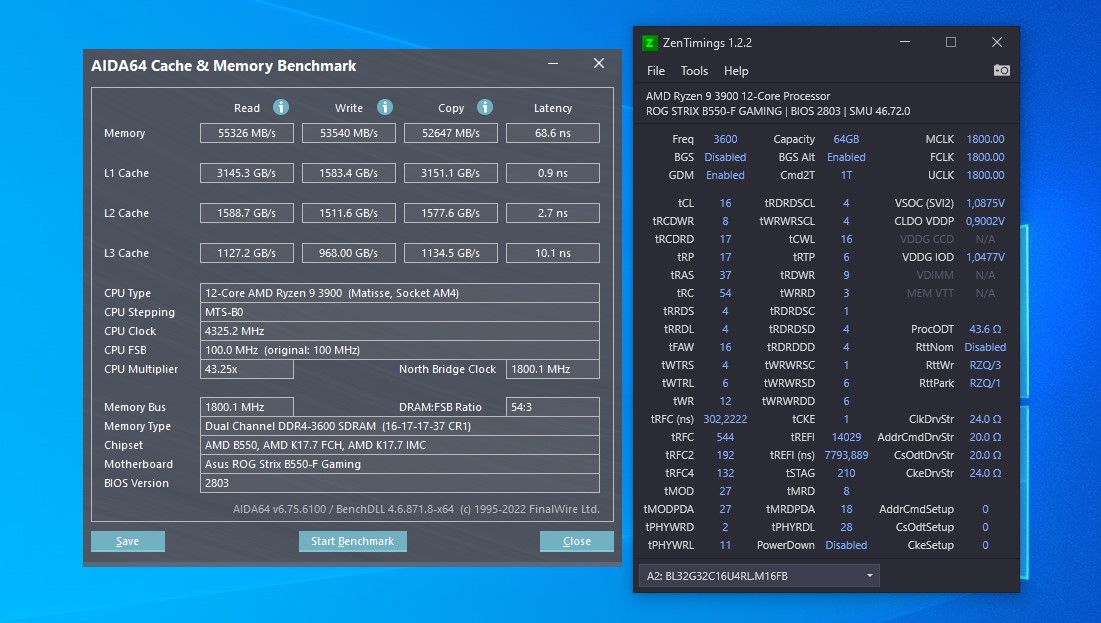
Task: Click the CPU FSB 100.0 MHz field
Action: point(400,350)
